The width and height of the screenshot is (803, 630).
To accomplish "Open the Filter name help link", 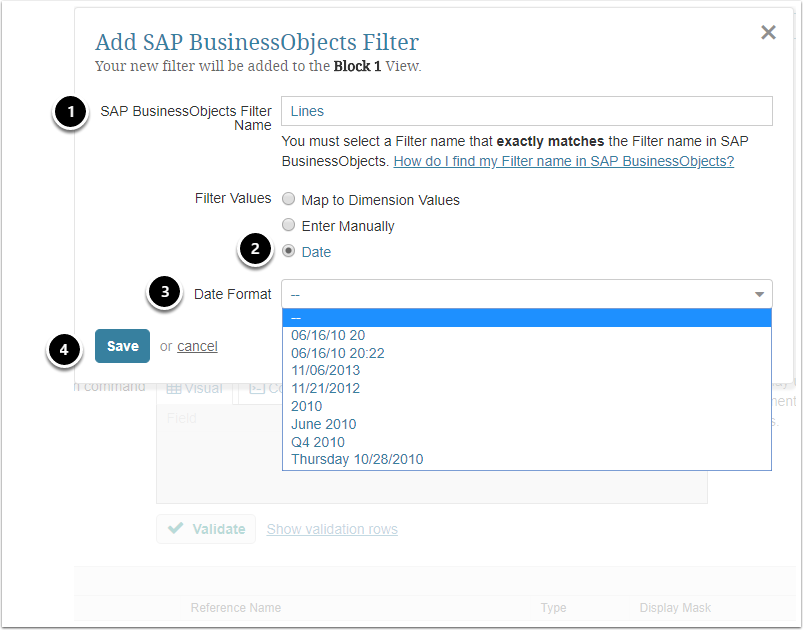I will point(563,161).
